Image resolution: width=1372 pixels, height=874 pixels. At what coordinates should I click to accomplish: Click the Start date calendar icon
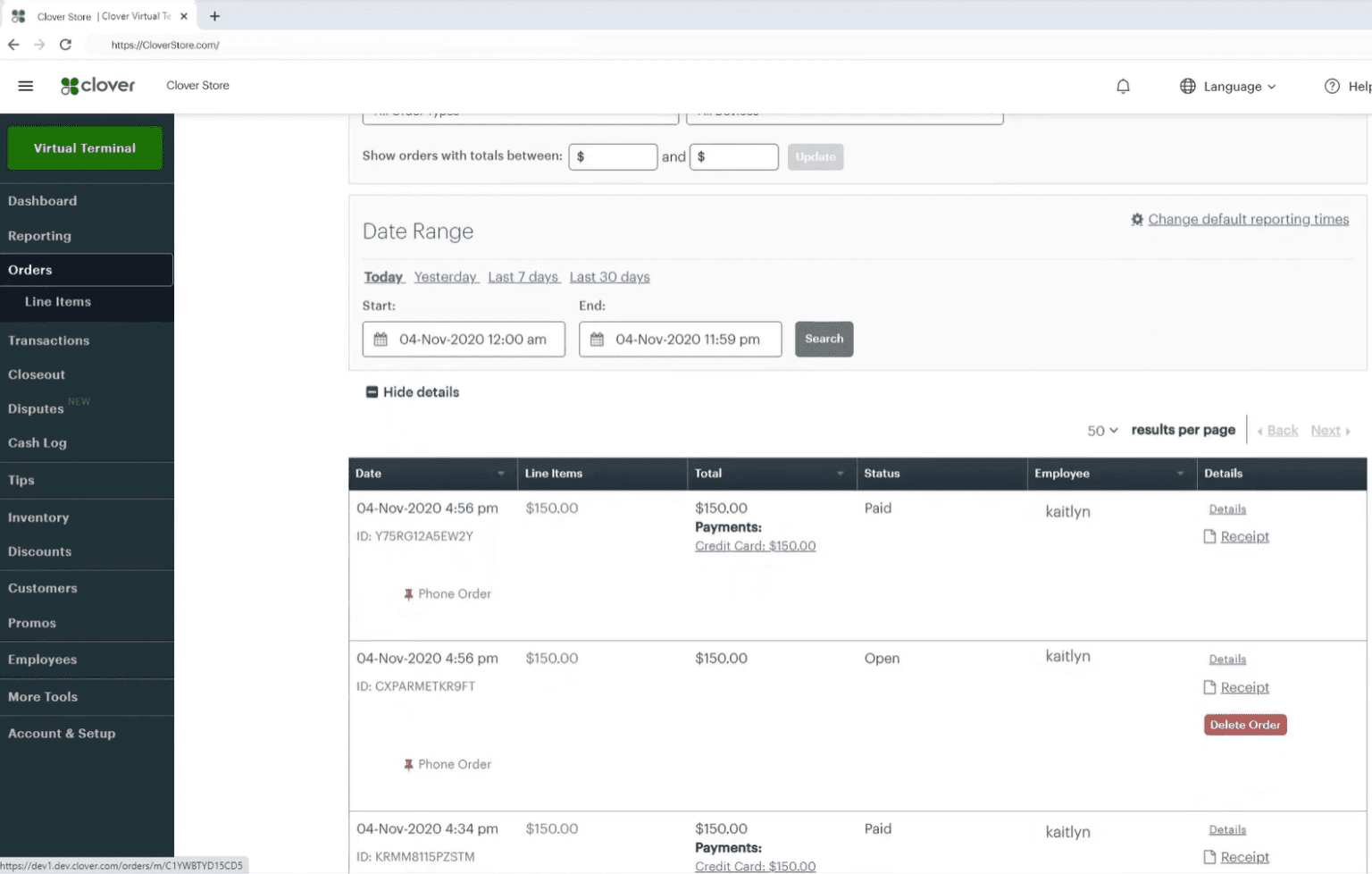point(381,340)
